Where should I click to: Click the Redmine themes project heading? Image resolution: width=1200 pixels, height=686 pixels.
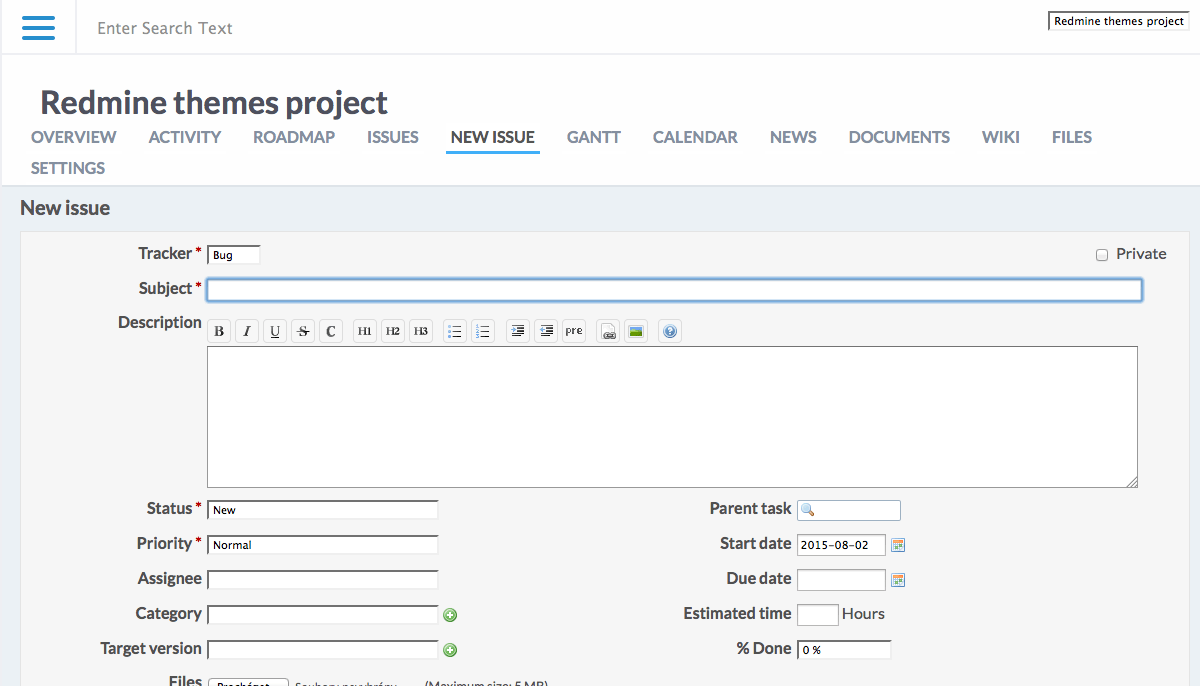[214, 102]
